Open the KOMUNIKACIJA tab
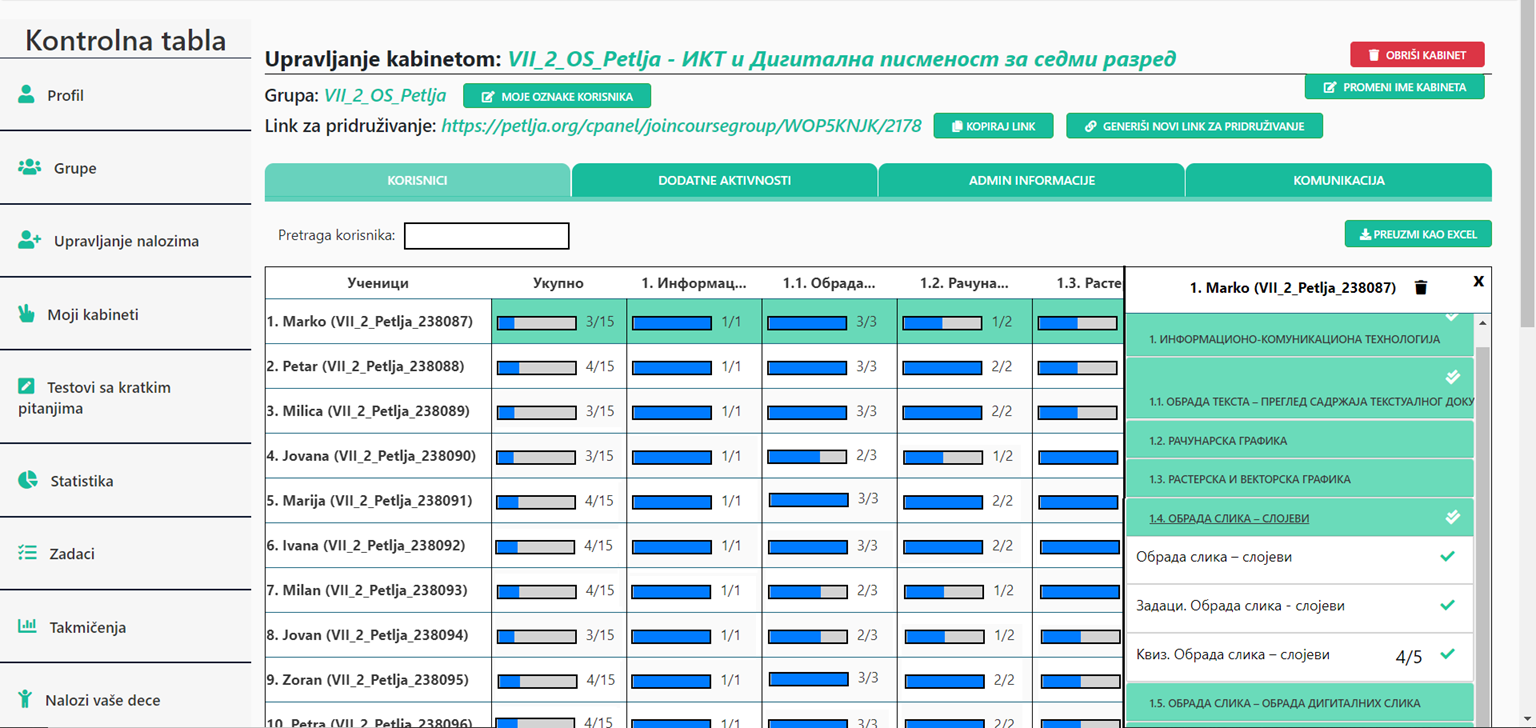Viewport: 1536px width, 728px height. pyautogui.click(x=1338, y=181)
